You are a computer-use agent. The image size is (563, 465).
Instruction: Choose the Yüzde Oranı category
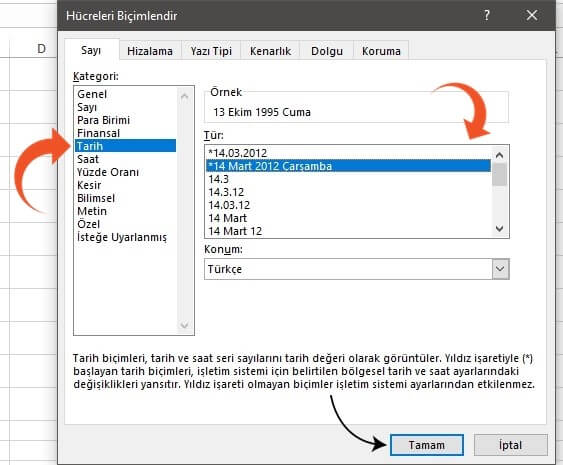(x=126, y=172)
